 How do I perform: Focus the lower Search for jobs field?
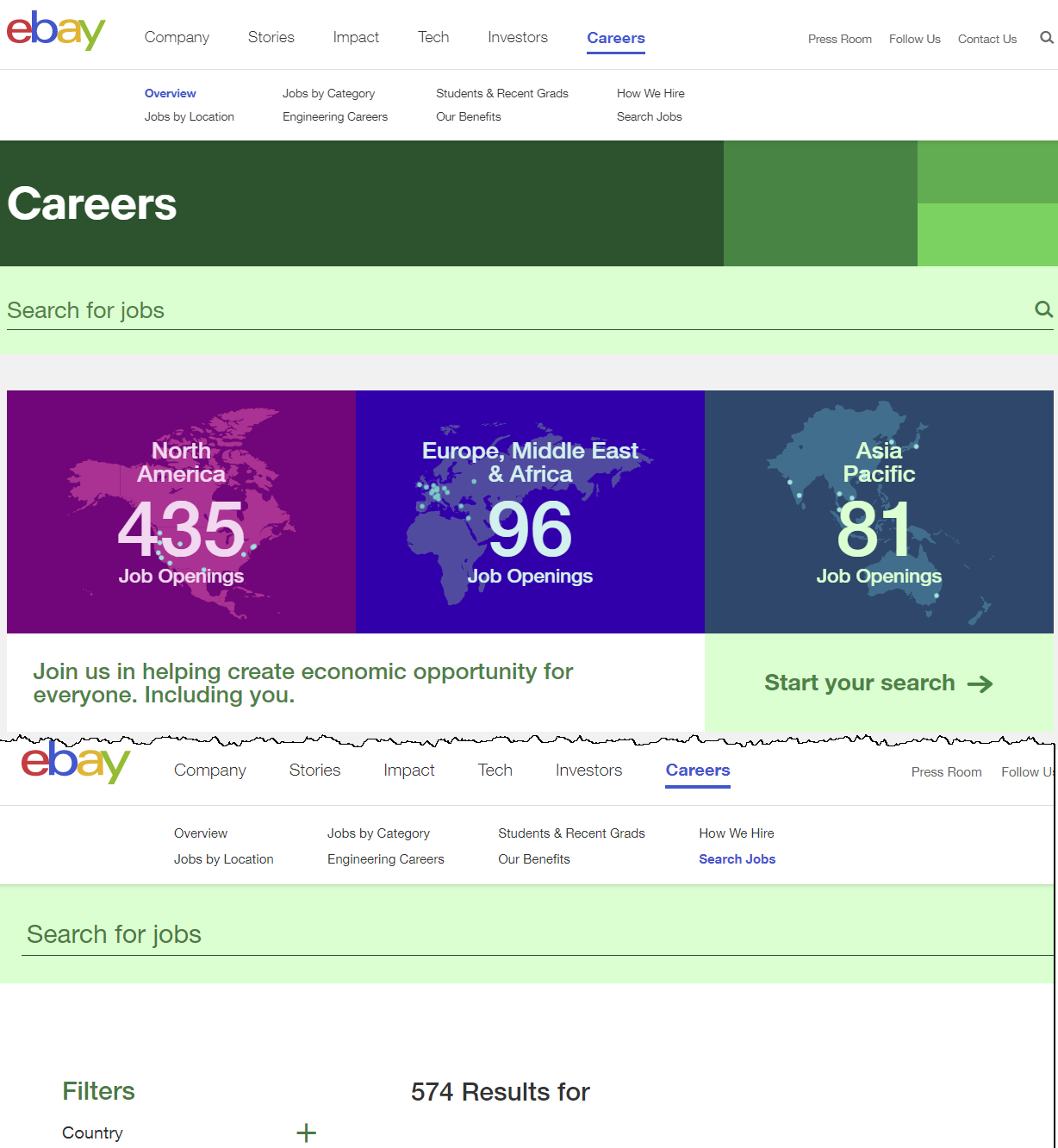click(x=538, y=934)
